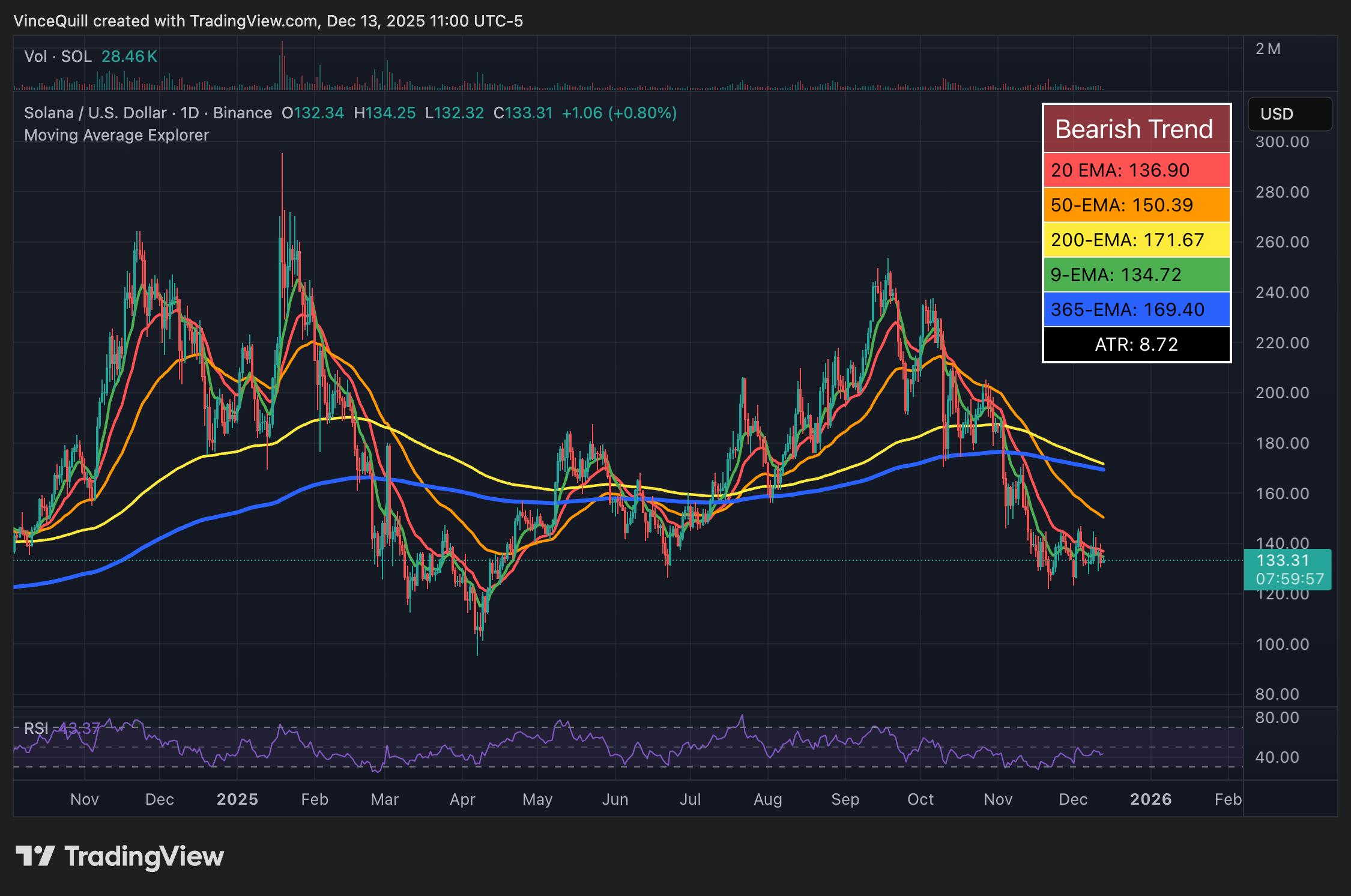Click the Bearish Trend header panel
The image size is (1351, 896).
1136,128
